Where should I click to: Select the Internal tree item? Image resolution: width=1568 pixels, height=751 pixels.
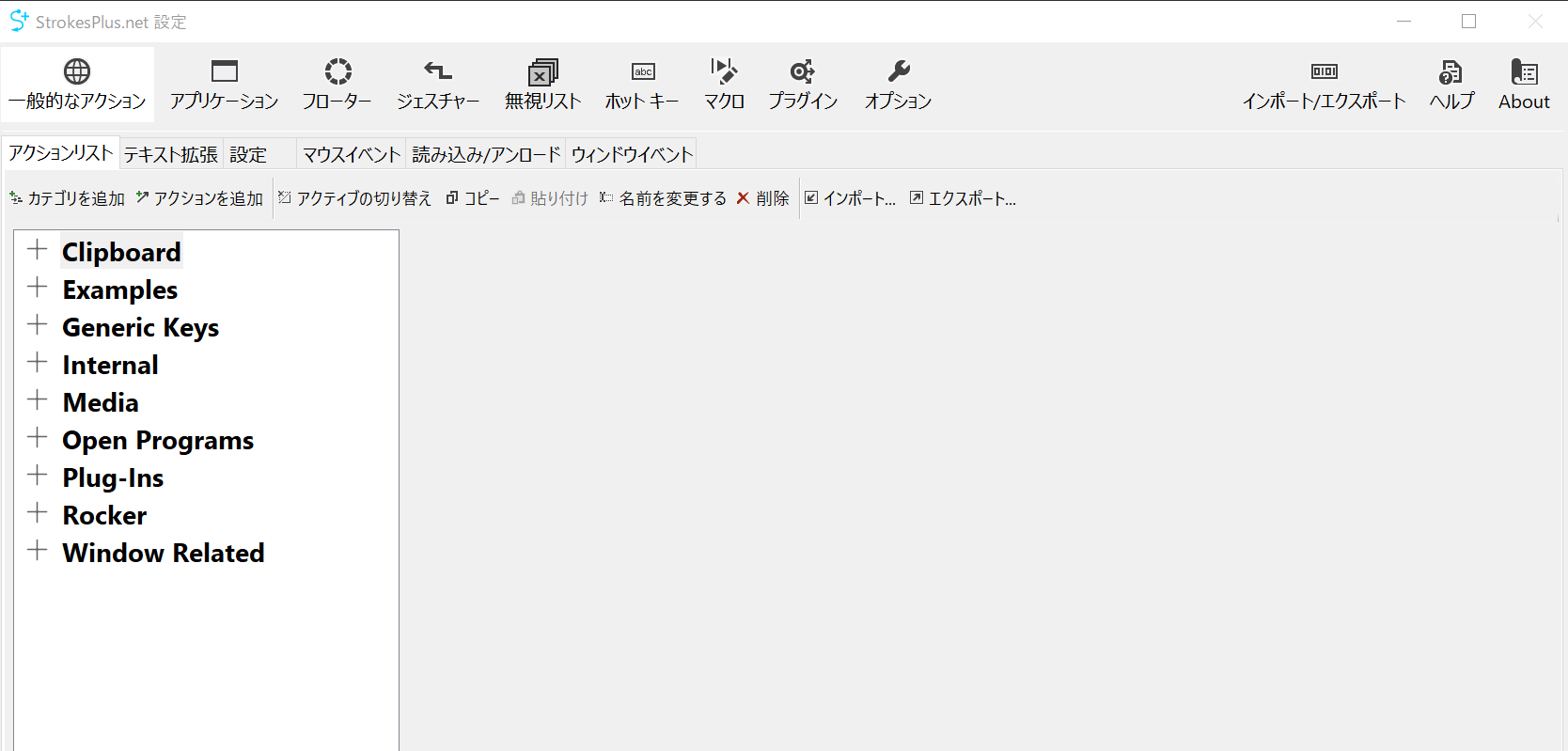click(110, 365)
